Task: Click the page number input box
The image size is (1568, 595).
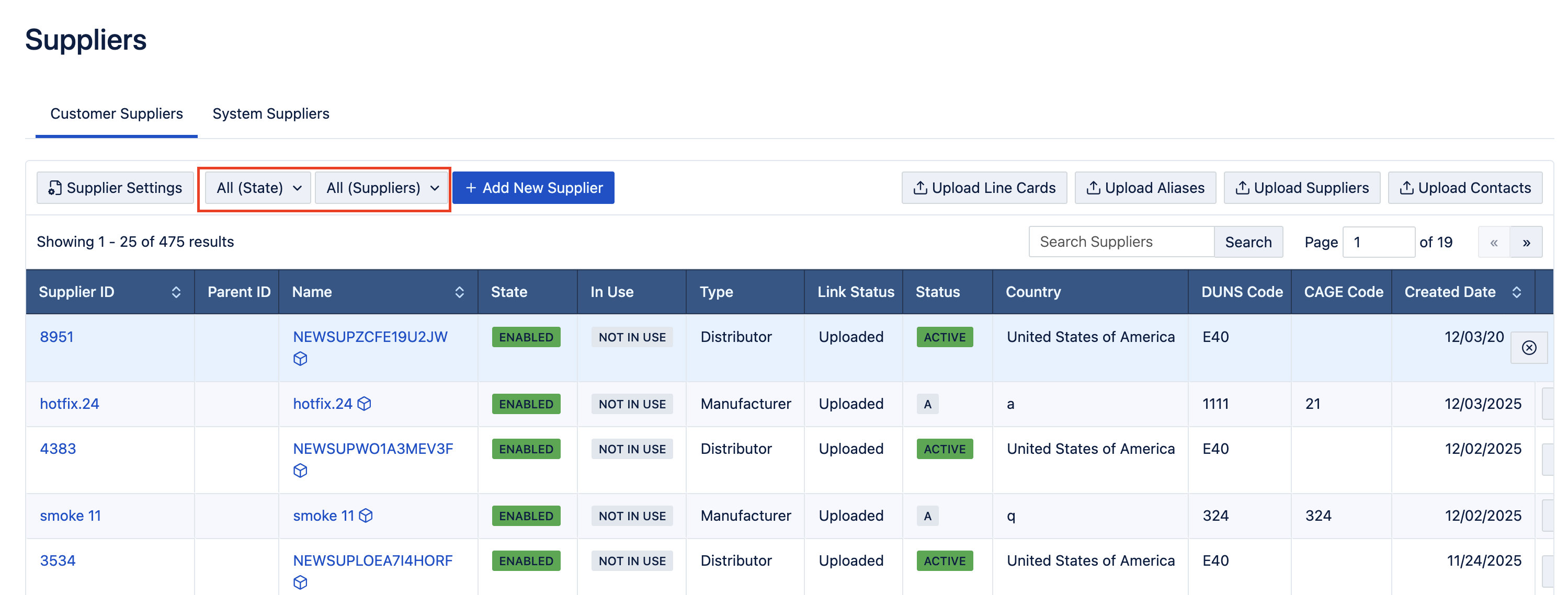Action: [x=1378, y=242]
